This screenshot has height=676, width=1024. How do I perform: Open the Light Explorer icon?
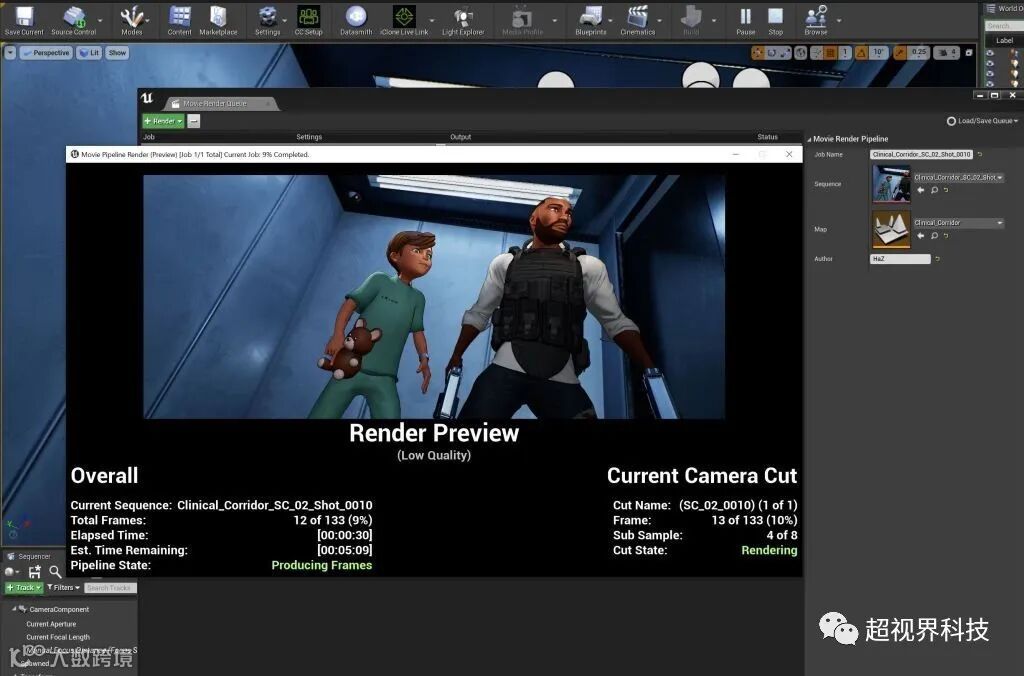click(463, 21)
